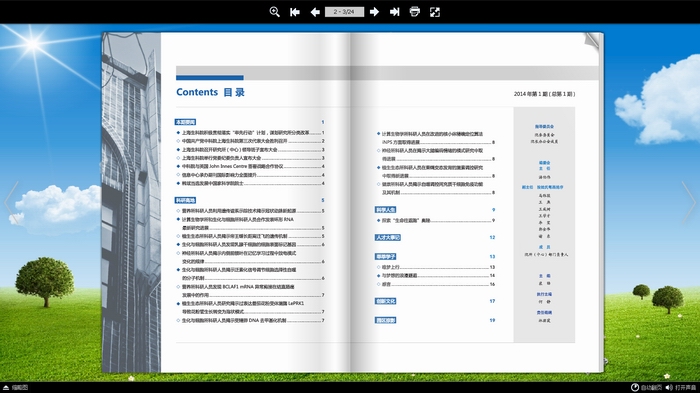The height and width of the screenshot is (393, 700).
Task: Flip forward with right side chevron
Action: (x=688, y=203)
